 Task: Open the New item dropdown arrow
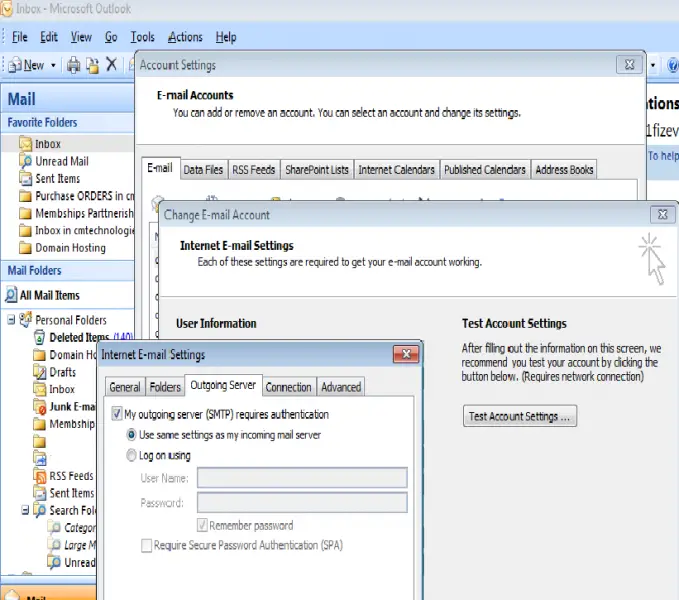click(x=53, y=65)
